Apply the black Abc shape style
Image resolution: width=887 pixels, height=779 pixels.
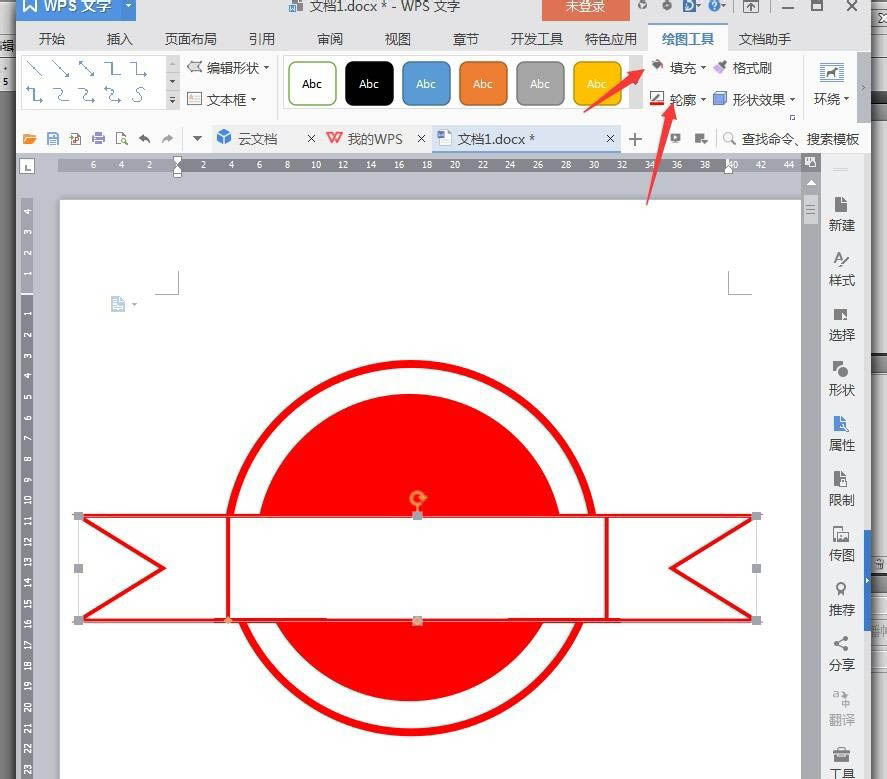[369, 84]
